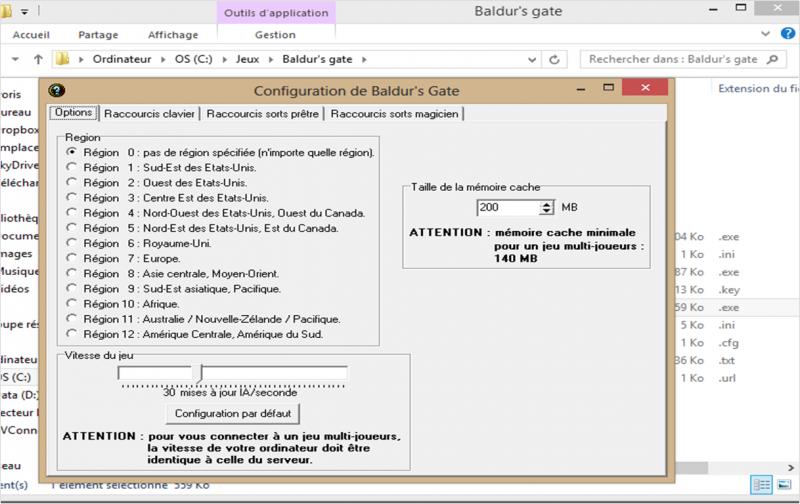This screenshot has height=504, width=800.
Task: Choose Région 9 Sud-Est asiatique, Pacifique
Action: [173, 289]
